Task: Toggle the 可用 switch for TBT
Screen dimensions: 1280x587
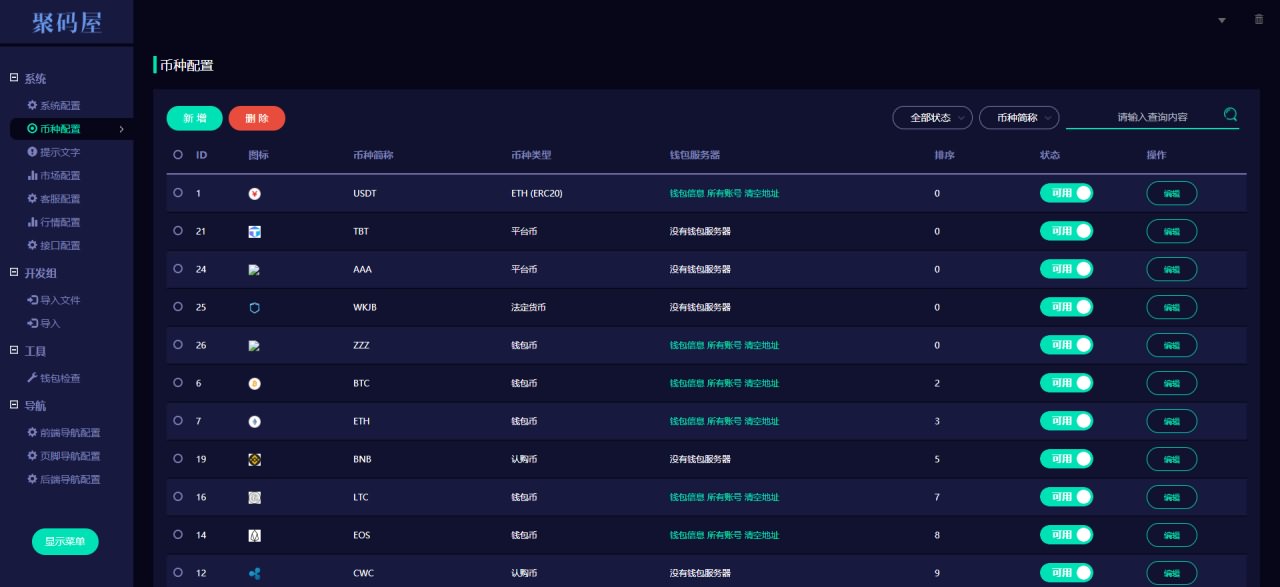Action: pos(1066,231)
